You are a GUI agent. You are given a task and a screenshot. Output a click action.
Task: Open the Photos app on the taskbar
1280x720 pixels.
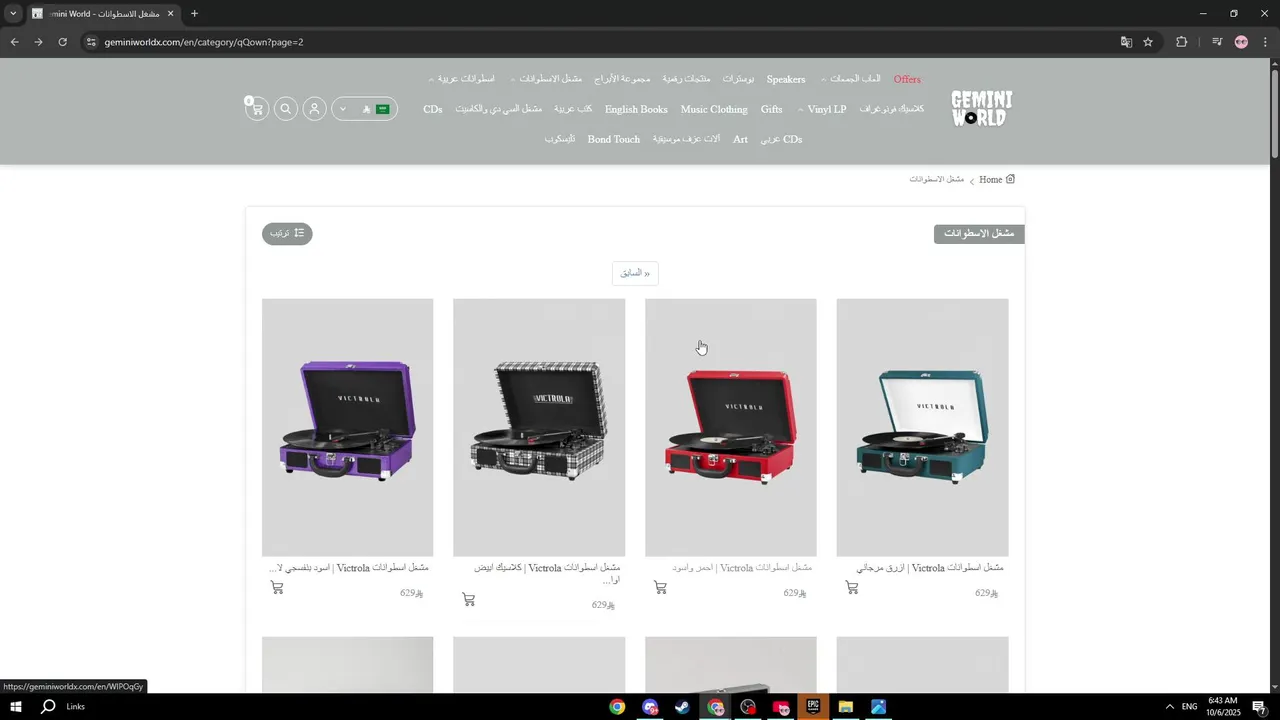[878, 707]
